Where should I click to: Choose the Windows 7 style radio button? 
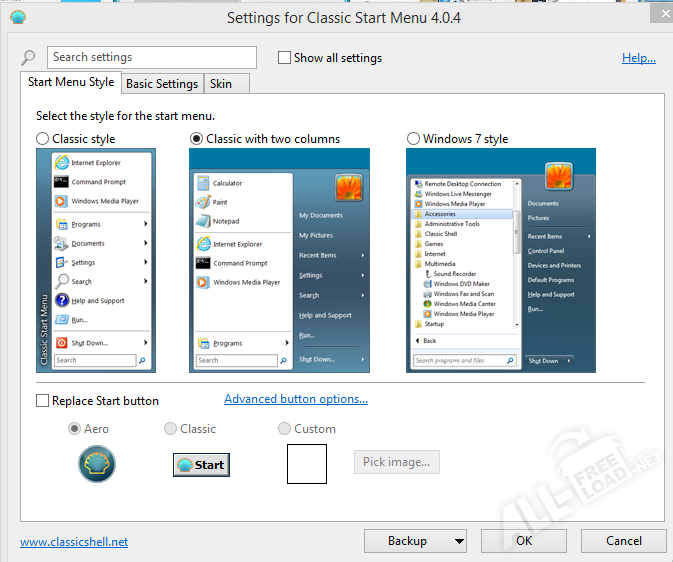pos(414,139)
